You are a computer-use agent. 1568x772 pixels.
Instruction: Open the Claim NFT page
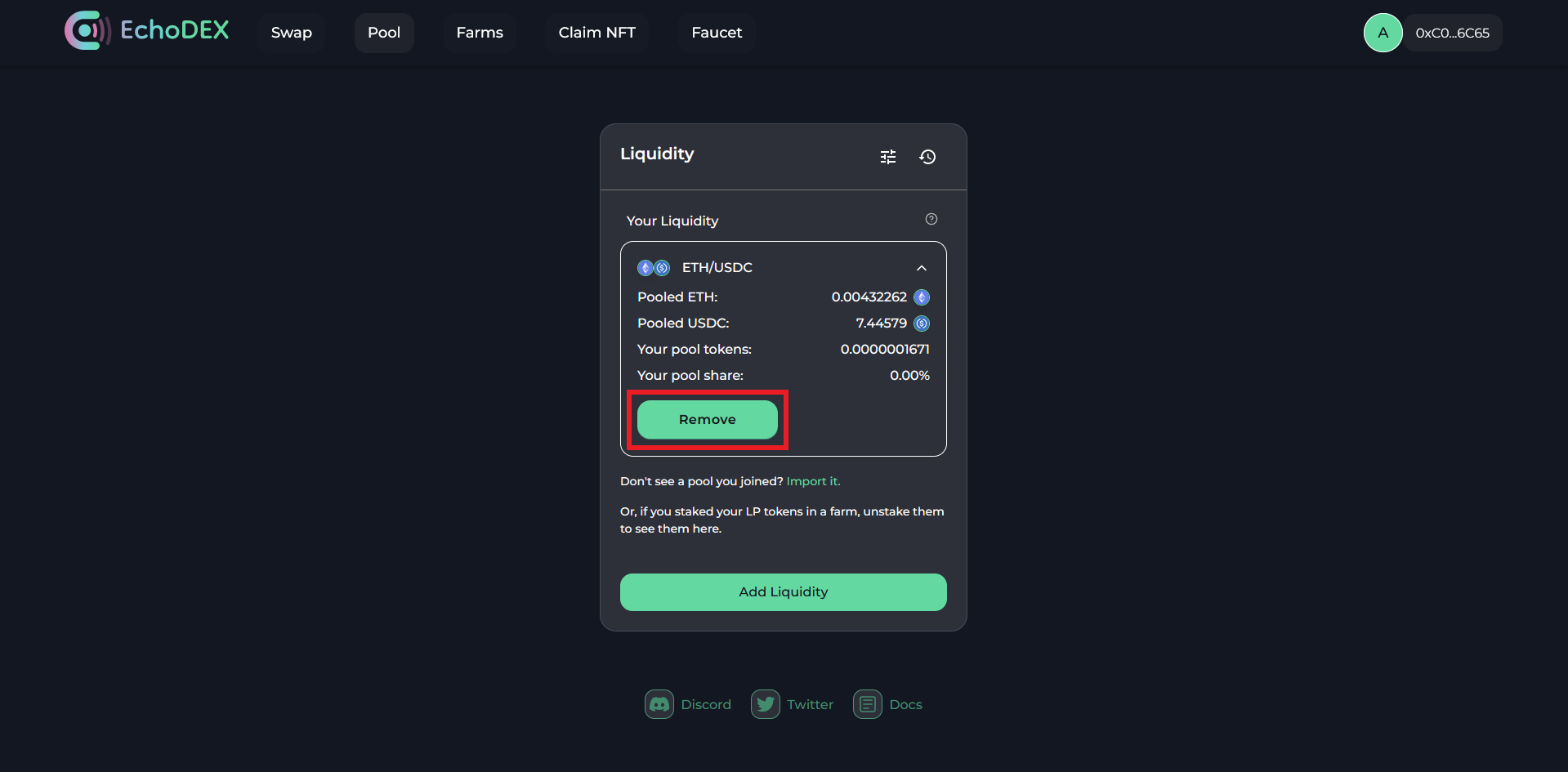(597, 33)
